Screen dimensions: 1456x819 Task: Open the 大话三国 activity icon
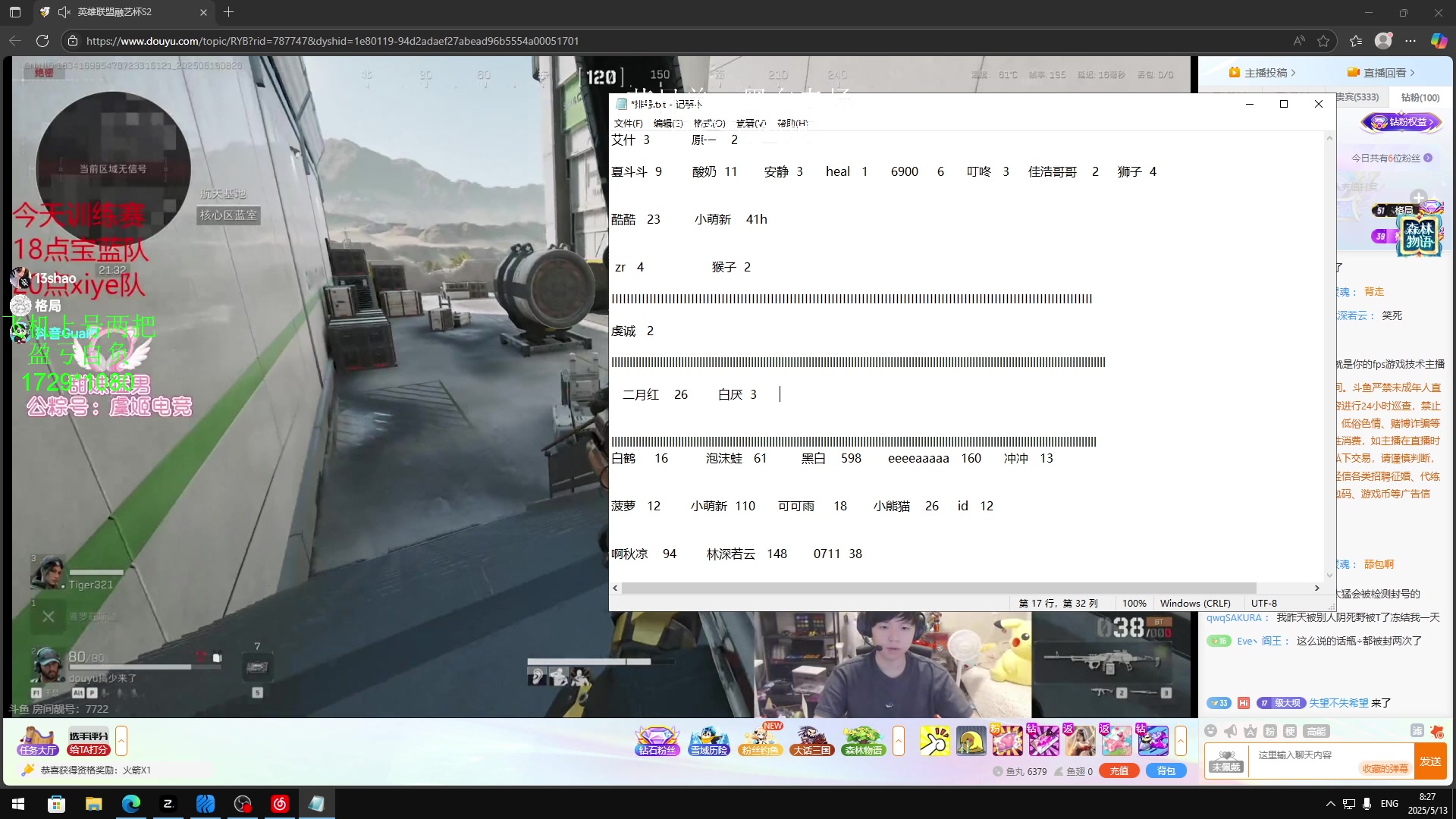812,741
